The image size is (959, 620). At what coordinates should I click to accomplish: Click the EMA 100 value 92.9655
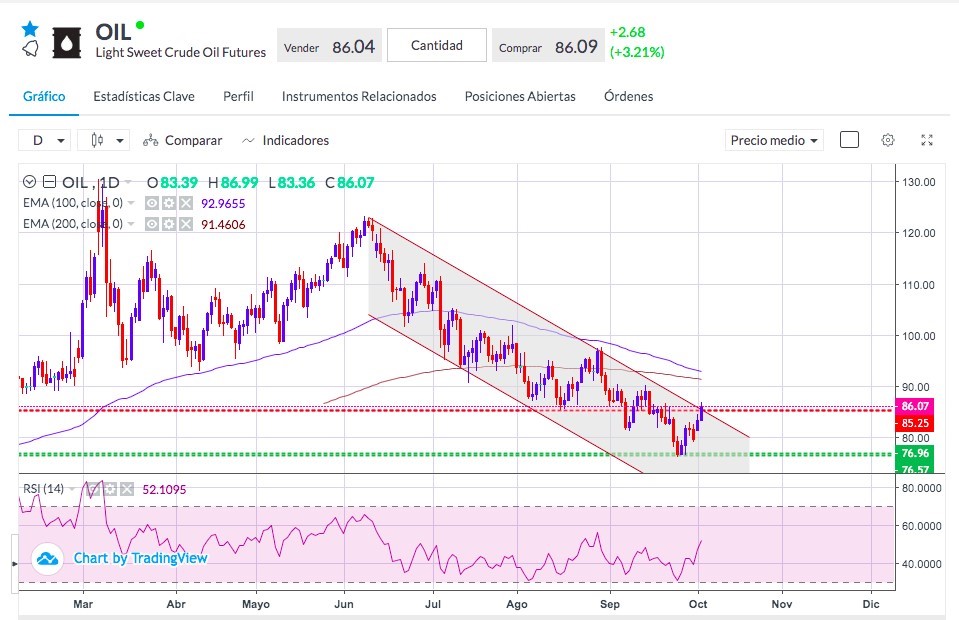(223, 204)
